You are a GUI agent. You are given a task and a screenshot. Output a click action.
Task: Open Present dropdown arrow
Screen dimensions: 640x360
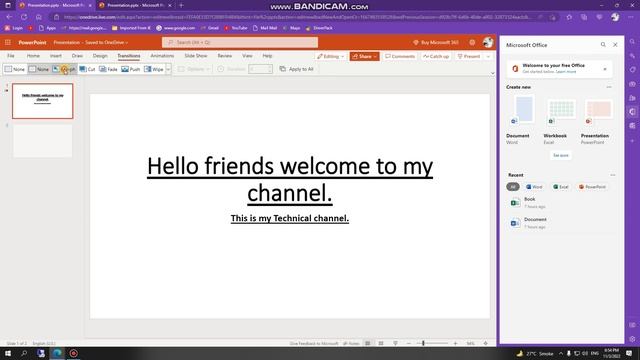tap(488, 56)
